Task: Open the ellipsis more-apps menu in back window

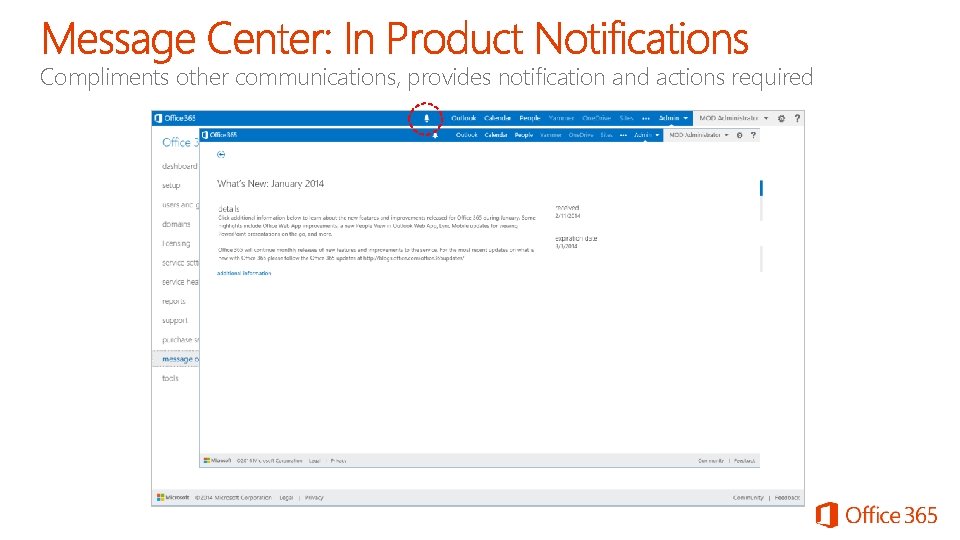Action: pos(645,119)
